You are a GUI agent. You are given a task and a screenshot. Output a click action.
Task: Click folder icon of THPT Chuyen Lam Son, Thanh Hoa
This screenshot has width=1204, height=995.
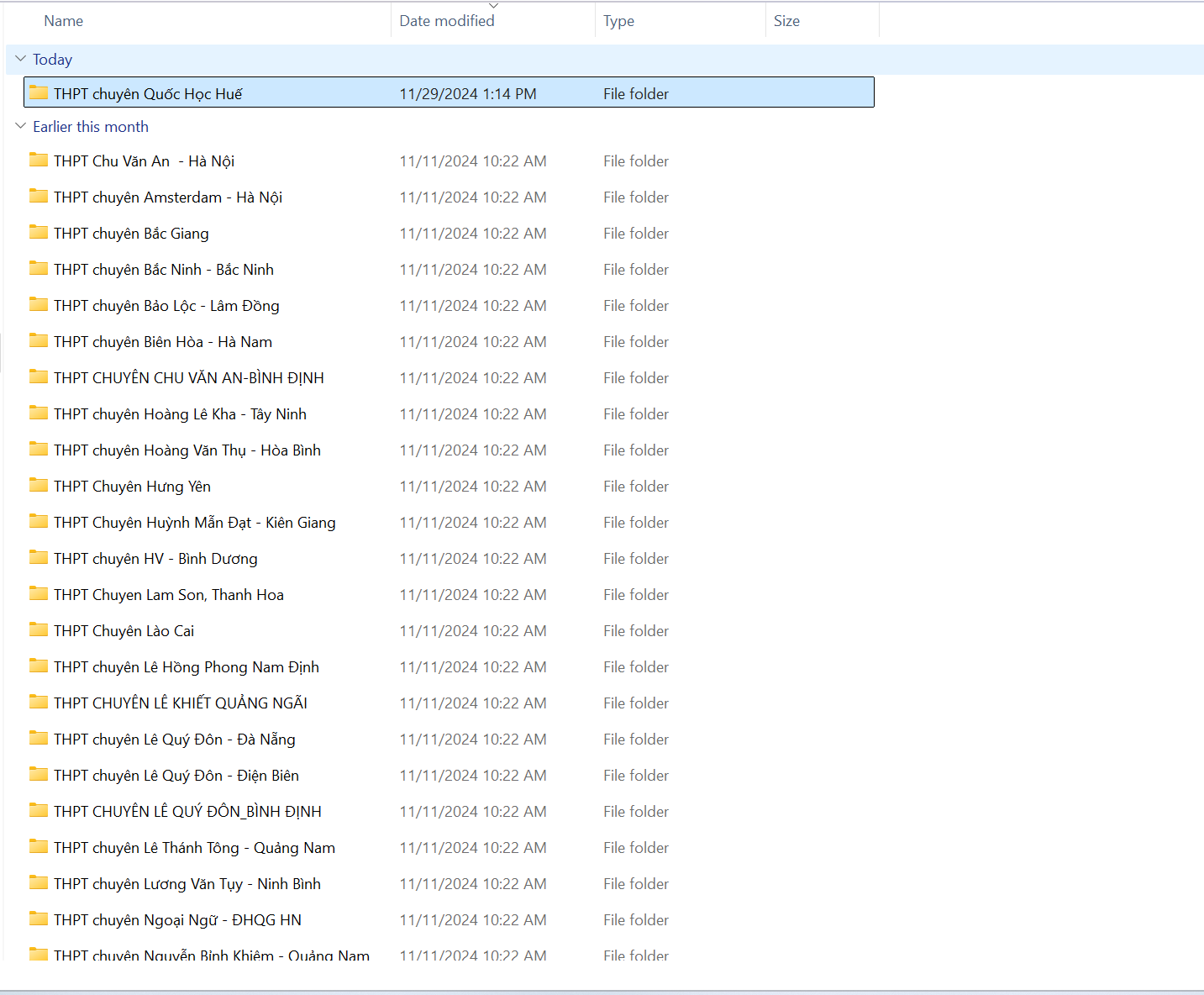tap(39, 593)
